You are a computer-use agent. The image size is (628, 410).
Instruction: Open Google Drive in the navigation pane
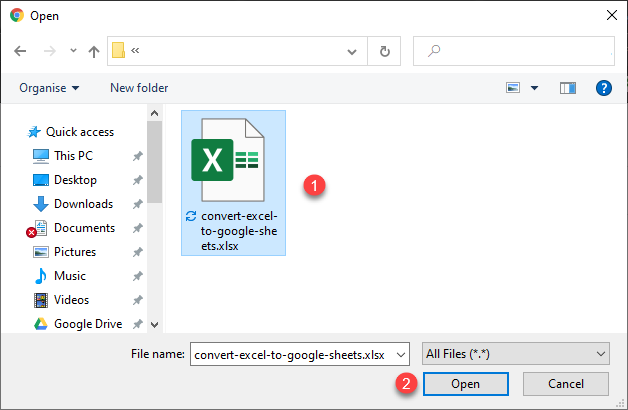coord(87,324)
